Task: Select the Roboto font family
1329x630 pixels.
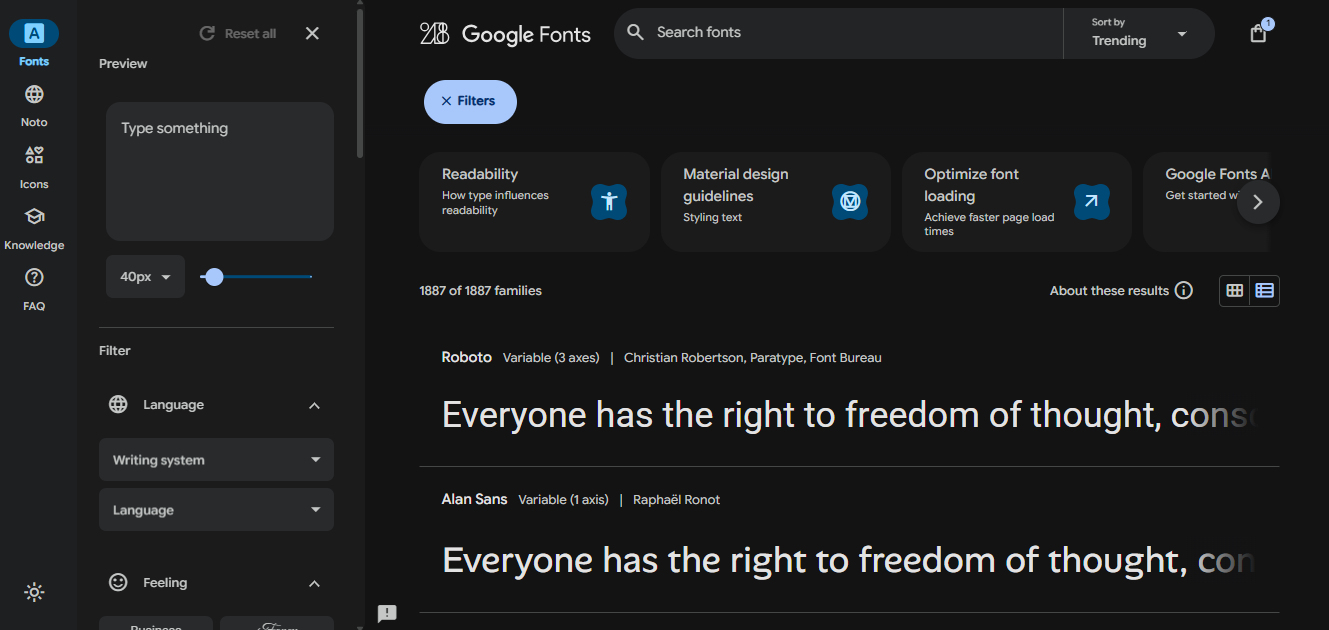Action: 466,357
